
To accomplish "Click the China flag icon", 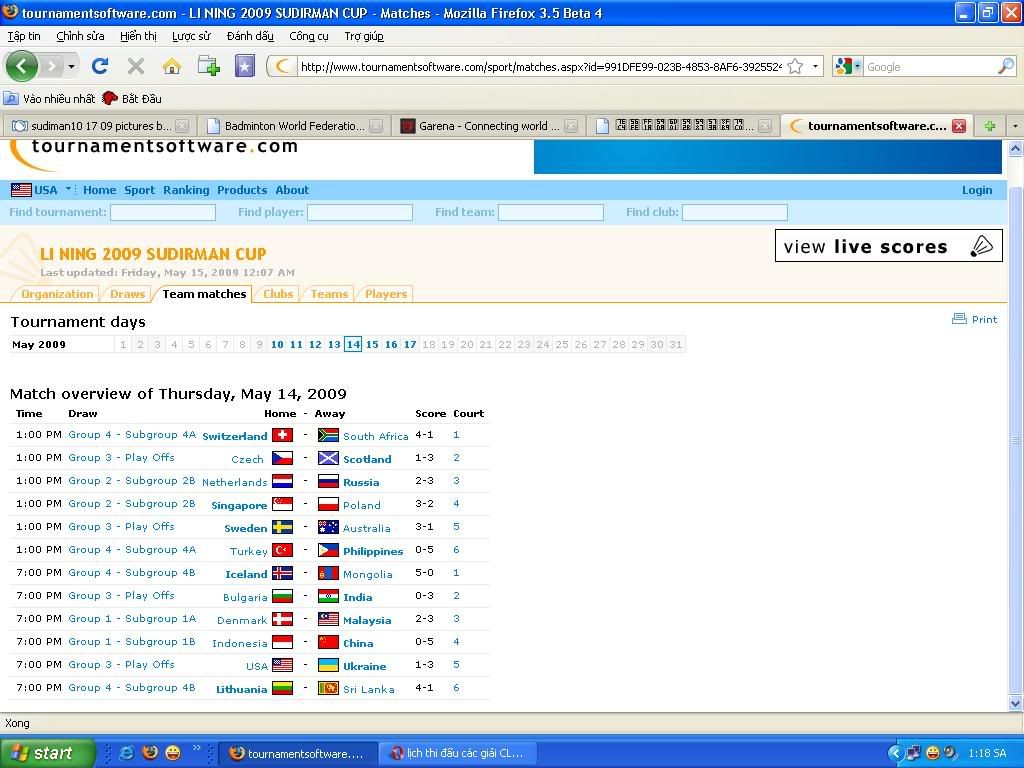I will click(328, 643).
